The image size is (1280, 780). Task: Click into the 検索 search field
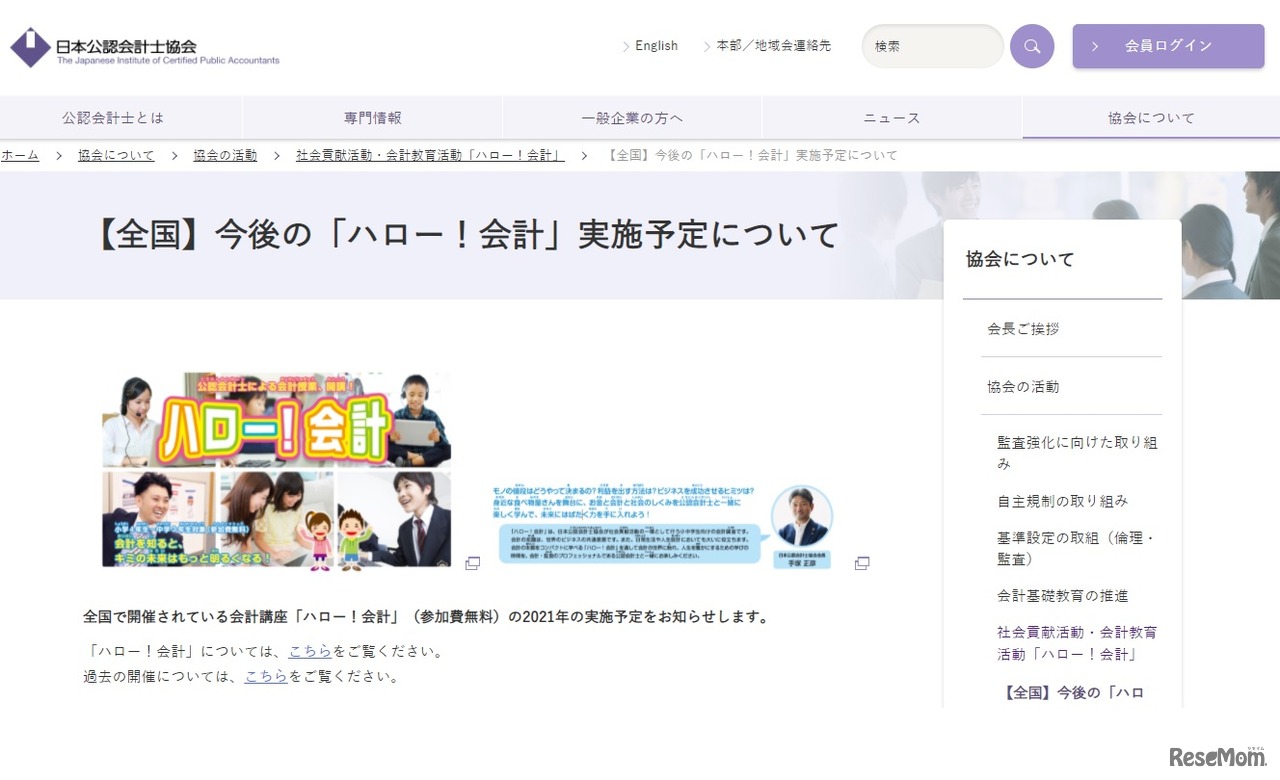[x=930, y=46]
